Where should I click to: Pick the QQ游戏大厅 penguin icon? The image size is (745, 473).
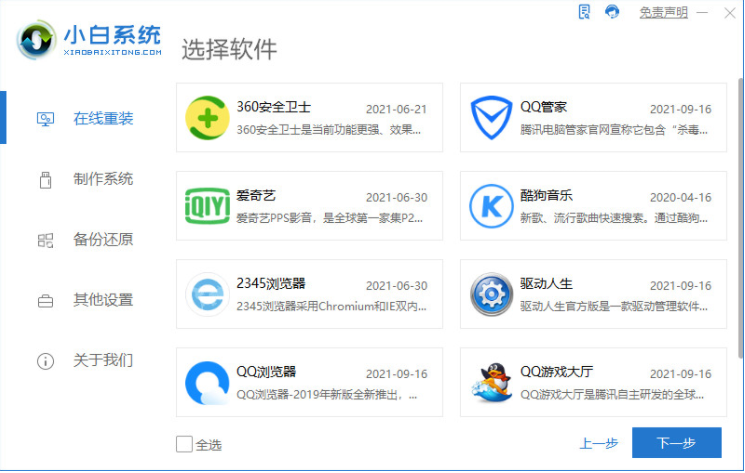point(491,383)
